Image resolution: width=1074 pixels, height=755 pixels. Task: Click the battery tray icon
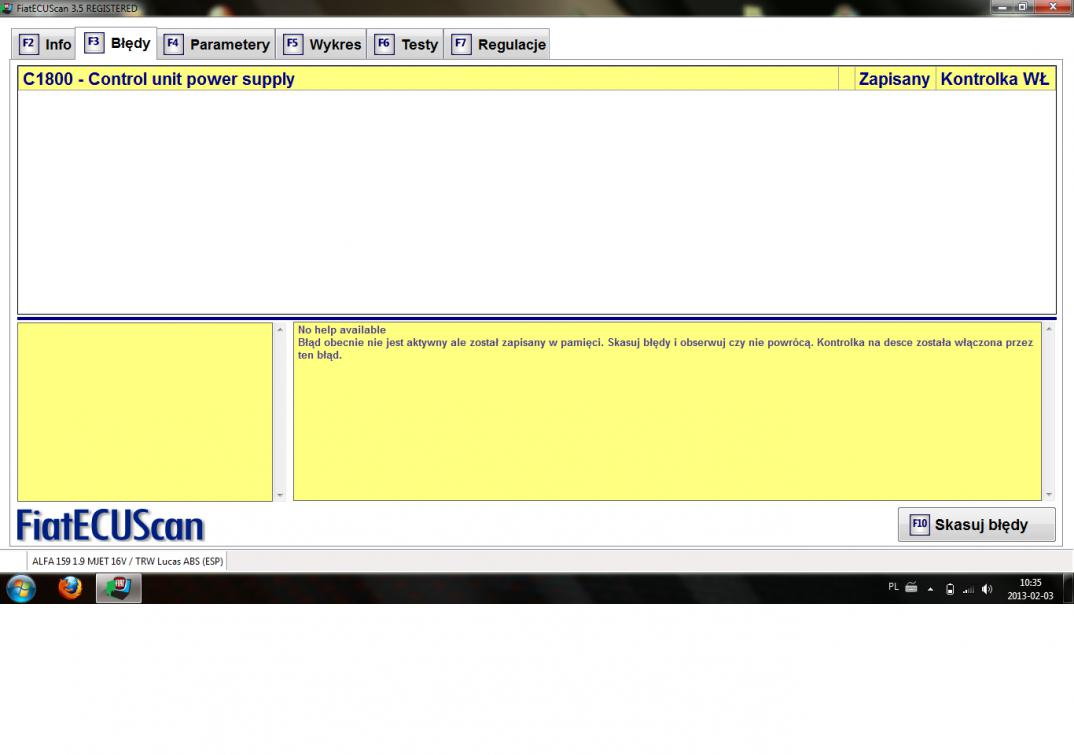950,589
